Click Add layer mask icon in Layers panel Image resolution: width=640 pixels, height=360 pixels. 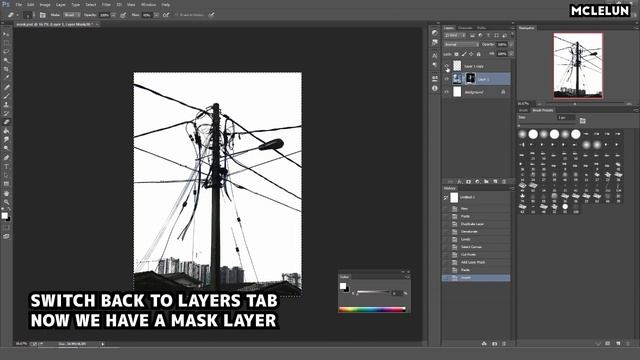[469, 181]
